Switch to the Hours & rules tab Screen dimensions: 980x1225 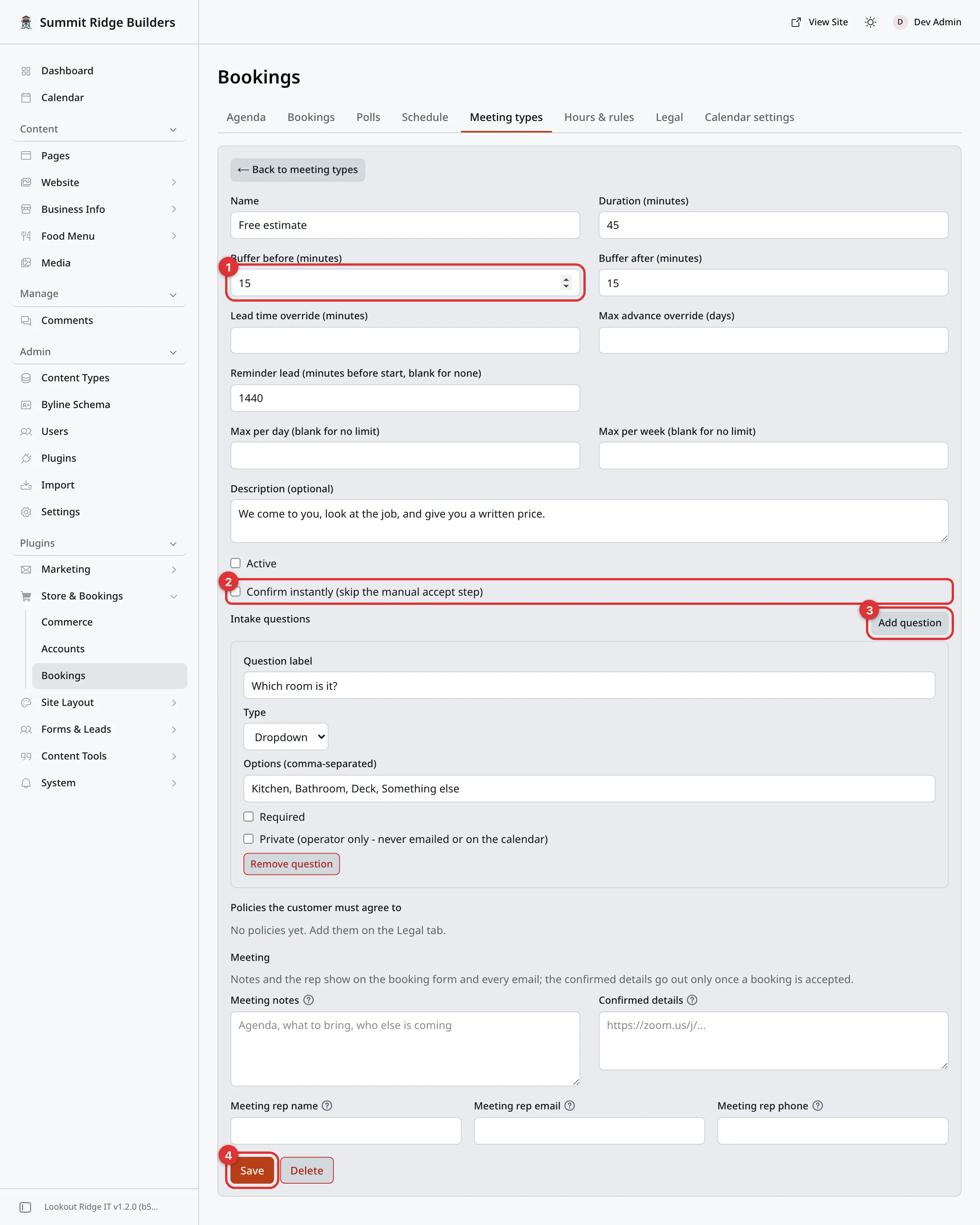[x=599, y=118]
